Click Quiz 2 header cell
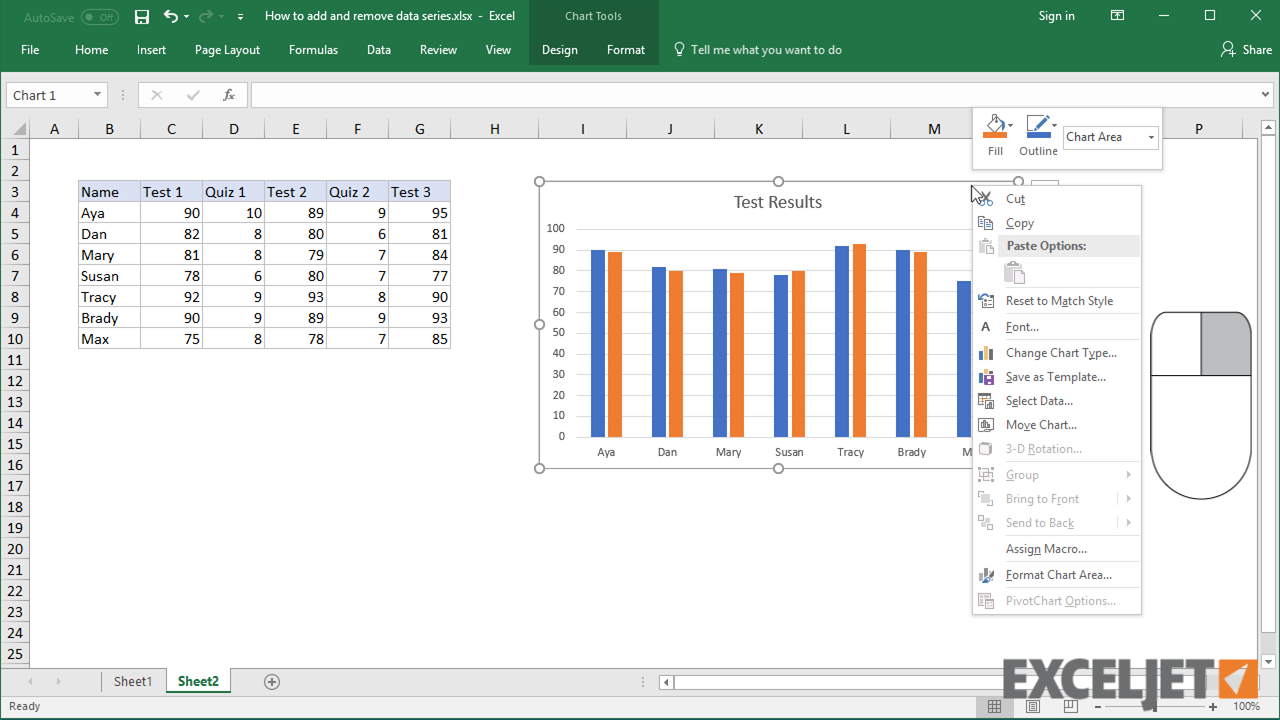This screenshot has width=1280, height=720. click(x=357, y=192)
